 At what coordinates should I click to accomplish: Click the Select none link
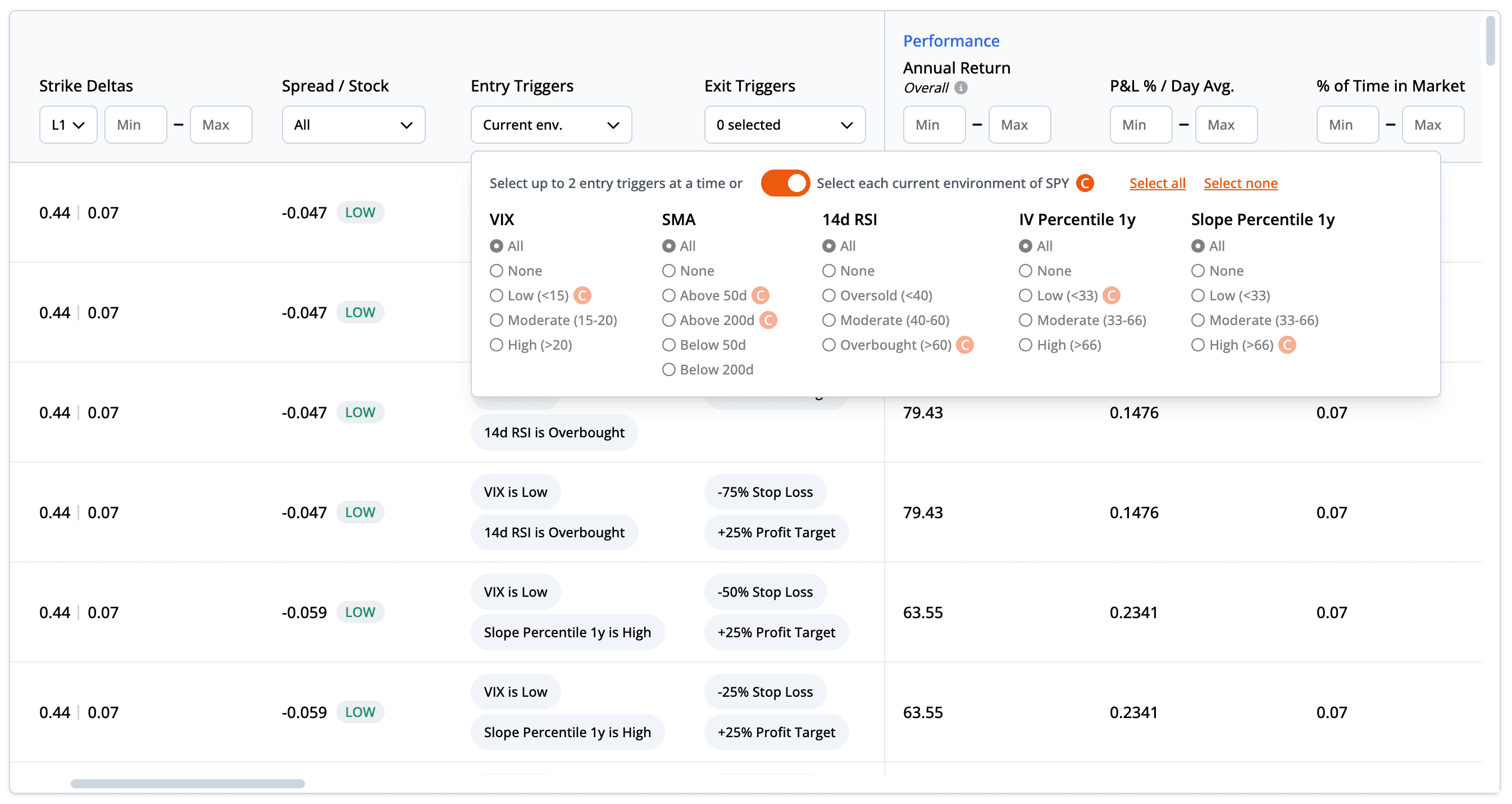pyautogui.click(x=1240, y=183)
